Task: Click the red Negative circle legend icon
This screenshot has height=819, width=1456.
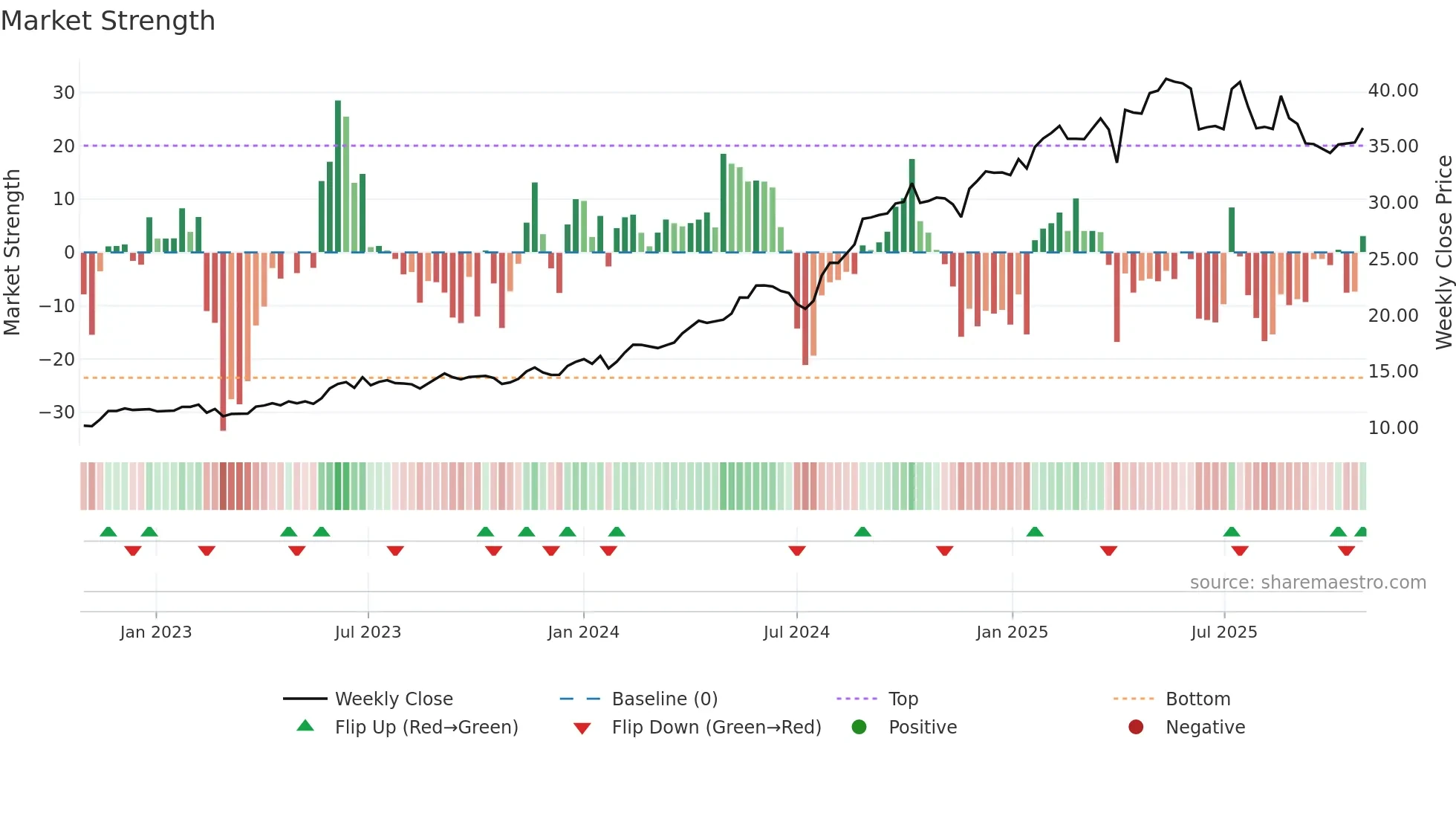Action: click(1136, 727)
